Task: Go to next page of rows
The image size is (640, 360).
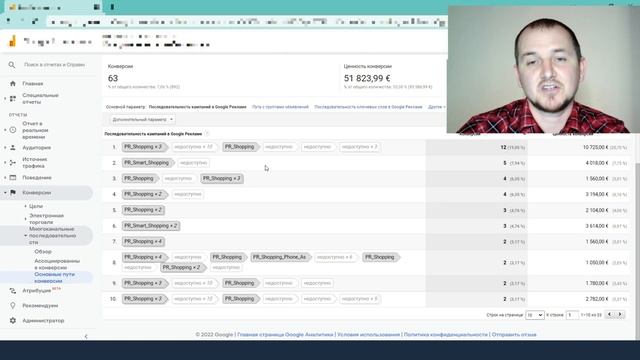Action: tap(620, 314)
